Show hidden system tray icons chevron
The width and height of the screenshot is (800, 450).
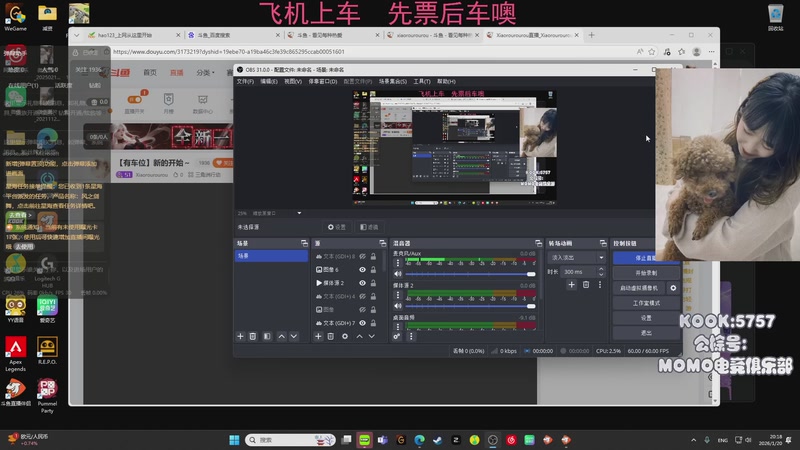693,440
